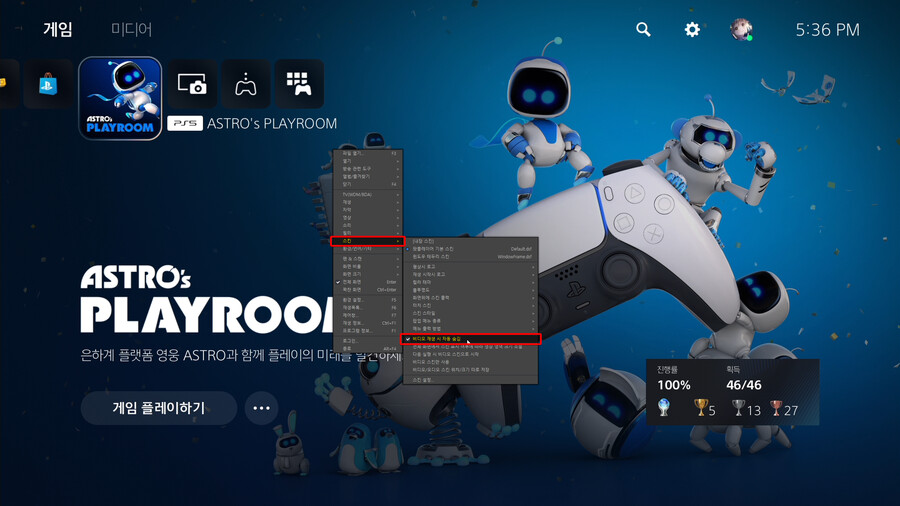The width and height of the screenshot is (900, 506).
Task: Expand the 팝업 메뉴 종류 submenu
Action: [x=470, y=321]
